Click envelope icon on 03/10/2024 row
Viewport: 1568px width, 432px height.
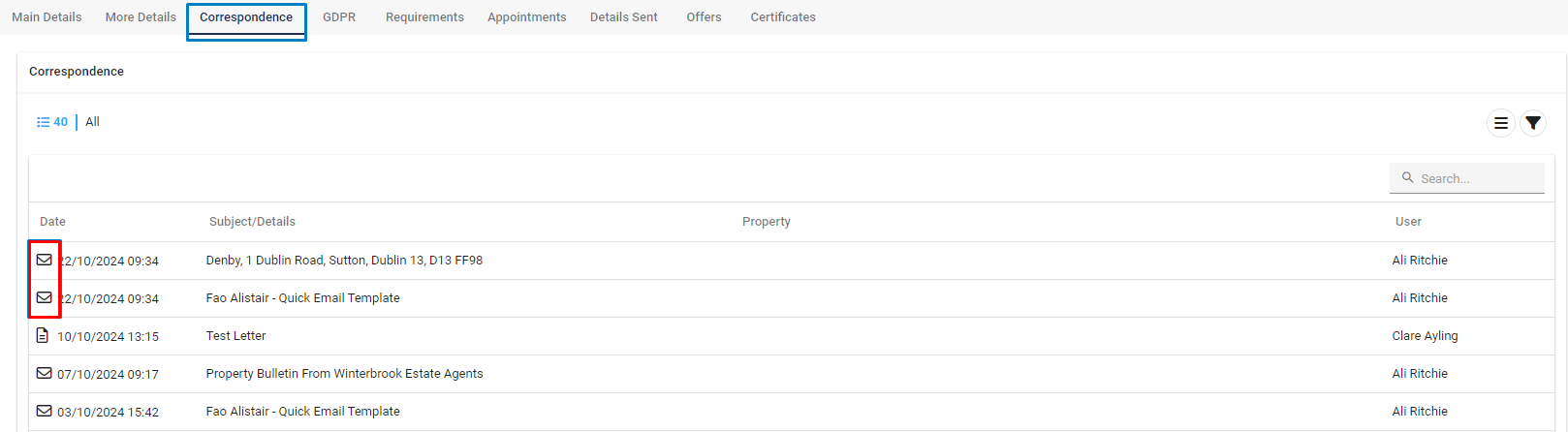(x=45, y=411)
